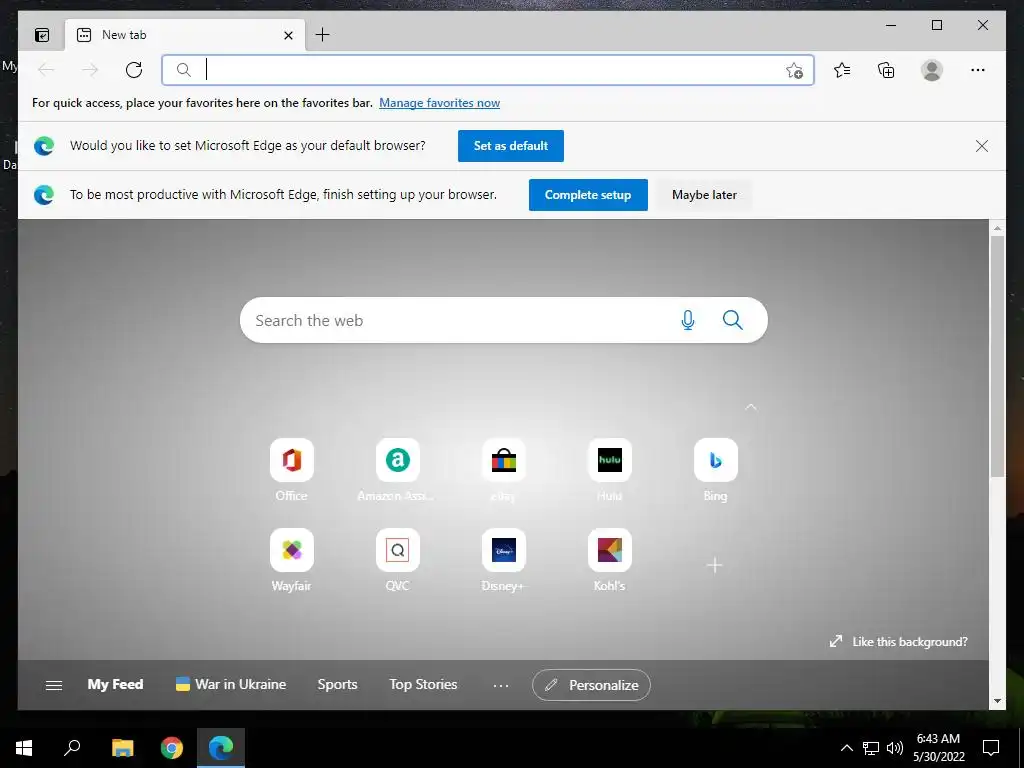Select Sports feed tab
Image resolution: width=1024 pixels, height=768 pixels.
337,684
